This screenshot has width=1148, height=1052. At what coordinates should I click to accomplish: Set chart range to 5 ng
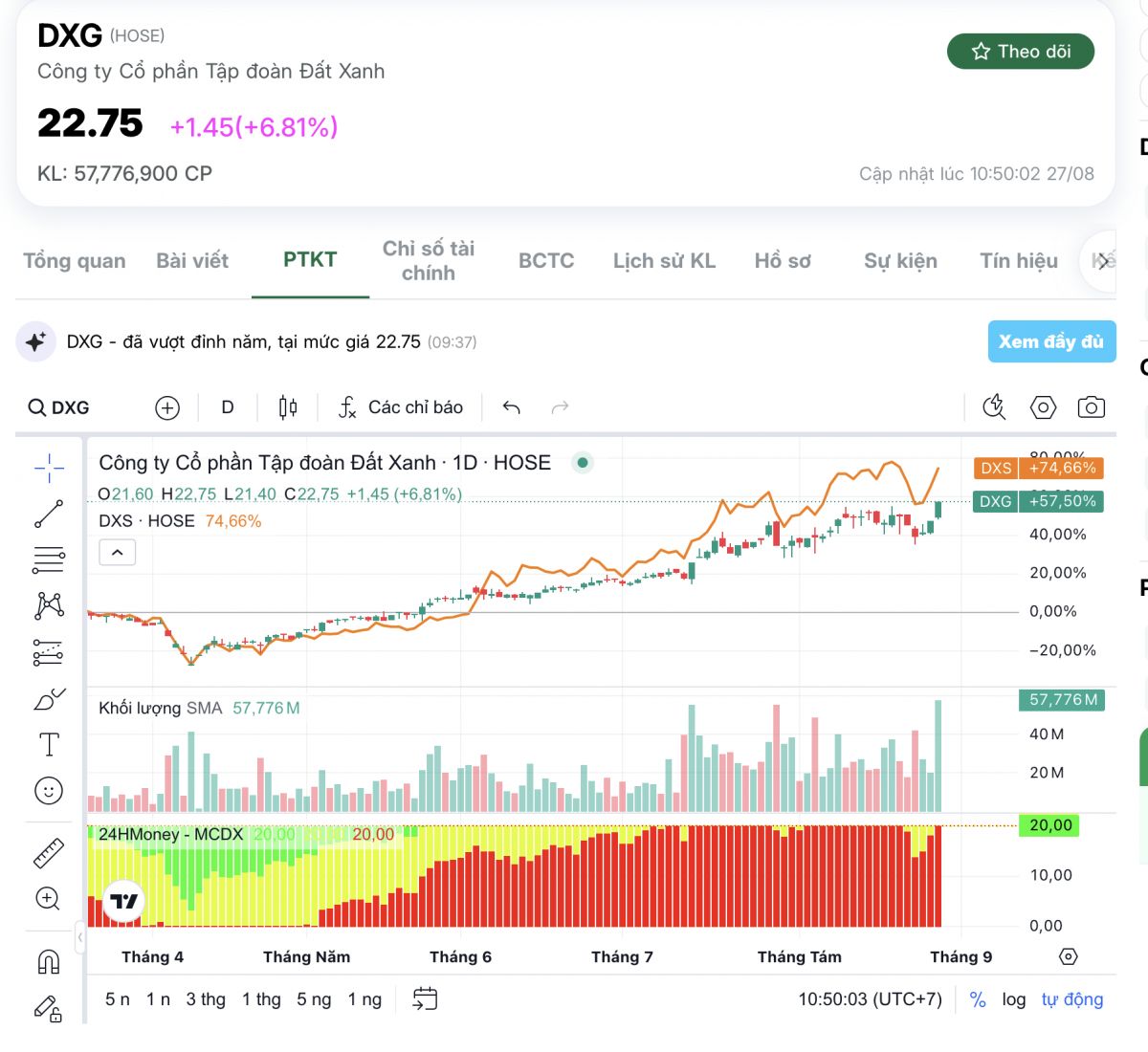coord(314,999)
